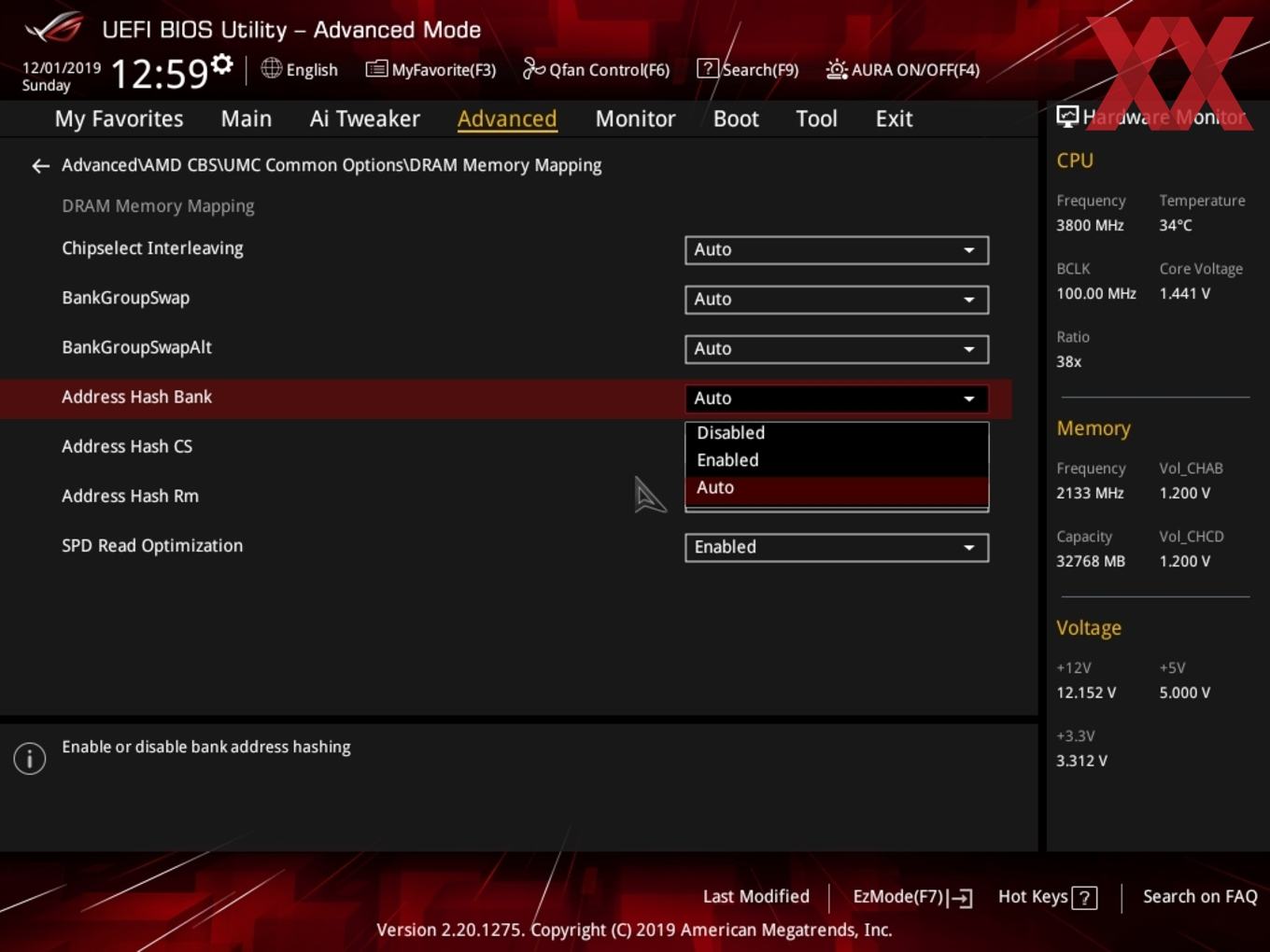Click the Core Voltage 1.441 V value

[x=1184, y=294]
